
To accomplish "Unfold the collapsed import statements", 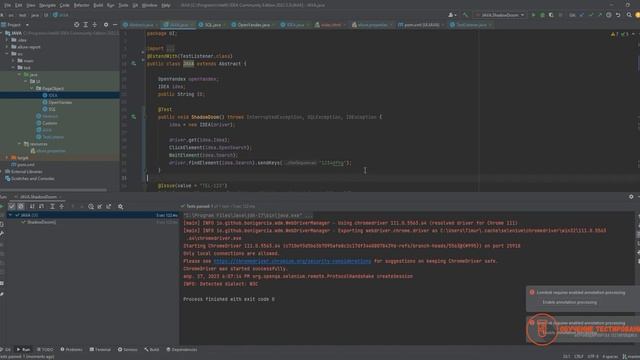I will 170,49.
